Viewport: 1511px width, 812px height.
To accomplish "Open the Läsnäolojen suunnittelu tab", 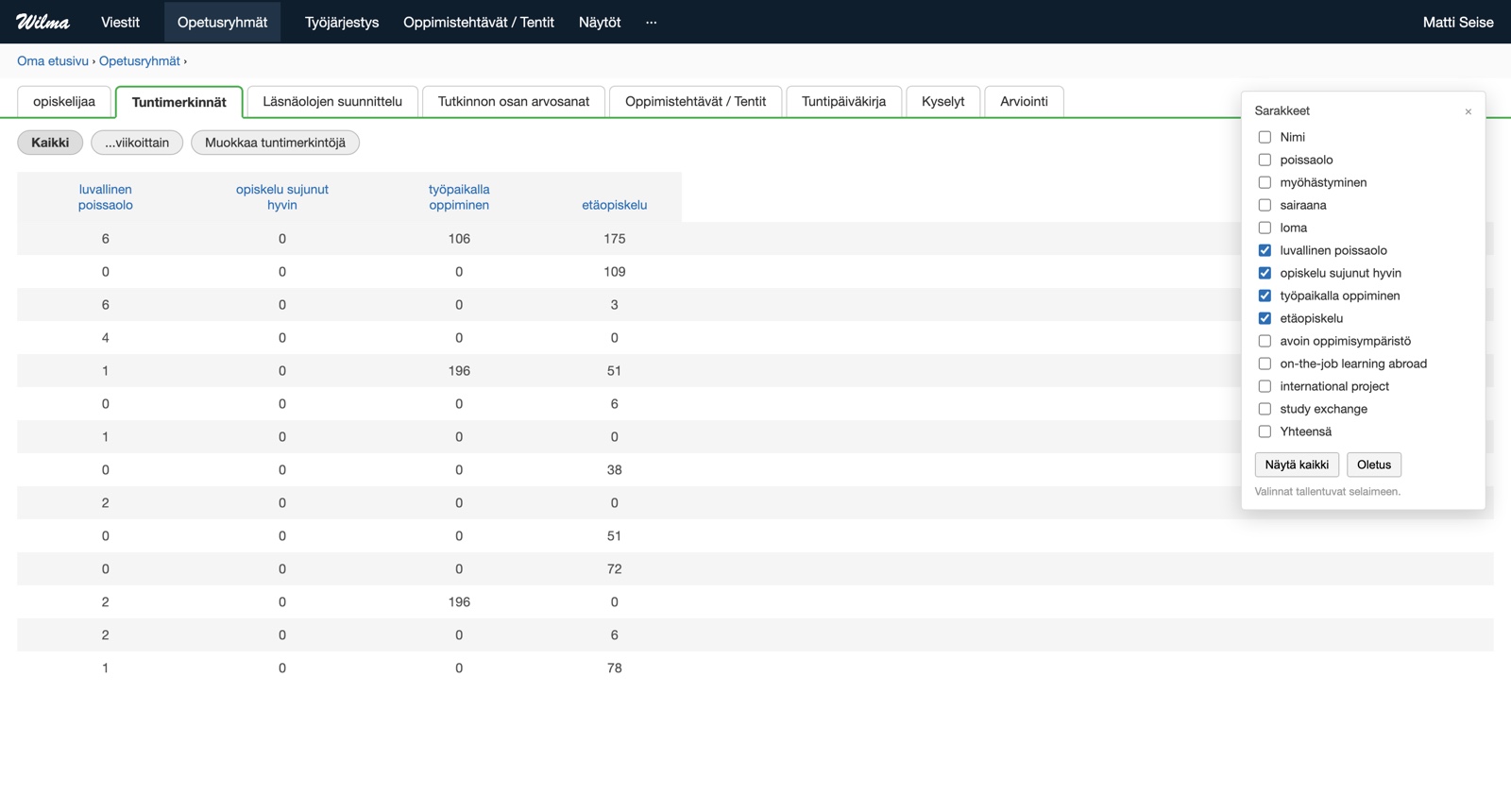I will [332, 101].
